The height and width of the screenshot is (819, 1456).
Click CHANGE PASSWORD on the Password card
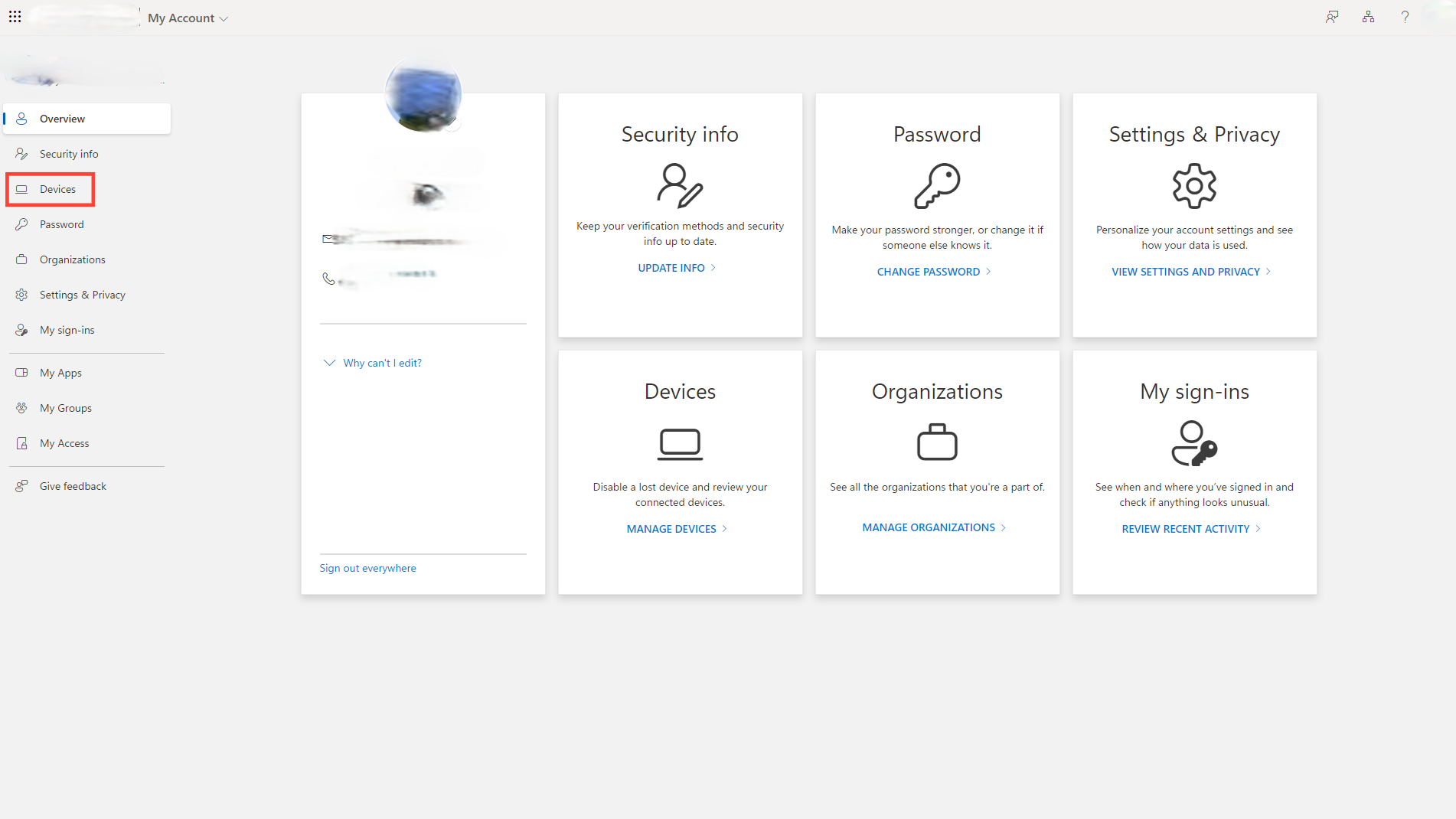click(x=934, y=272)
